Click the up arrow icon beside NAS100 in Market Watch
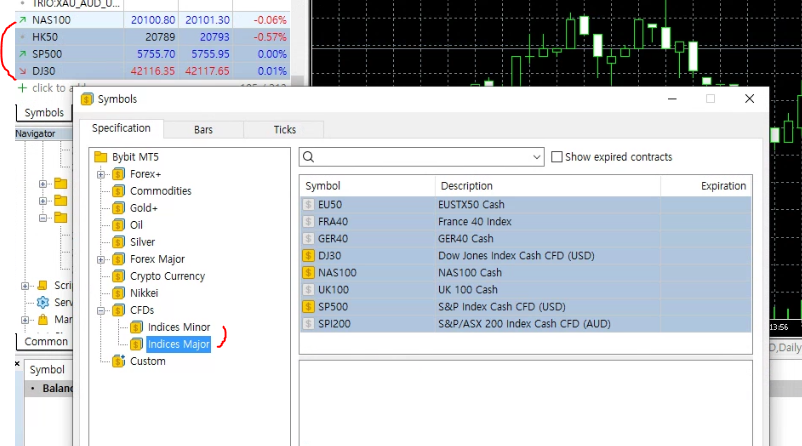Screen dimensions: 802x446 point(23,20)
